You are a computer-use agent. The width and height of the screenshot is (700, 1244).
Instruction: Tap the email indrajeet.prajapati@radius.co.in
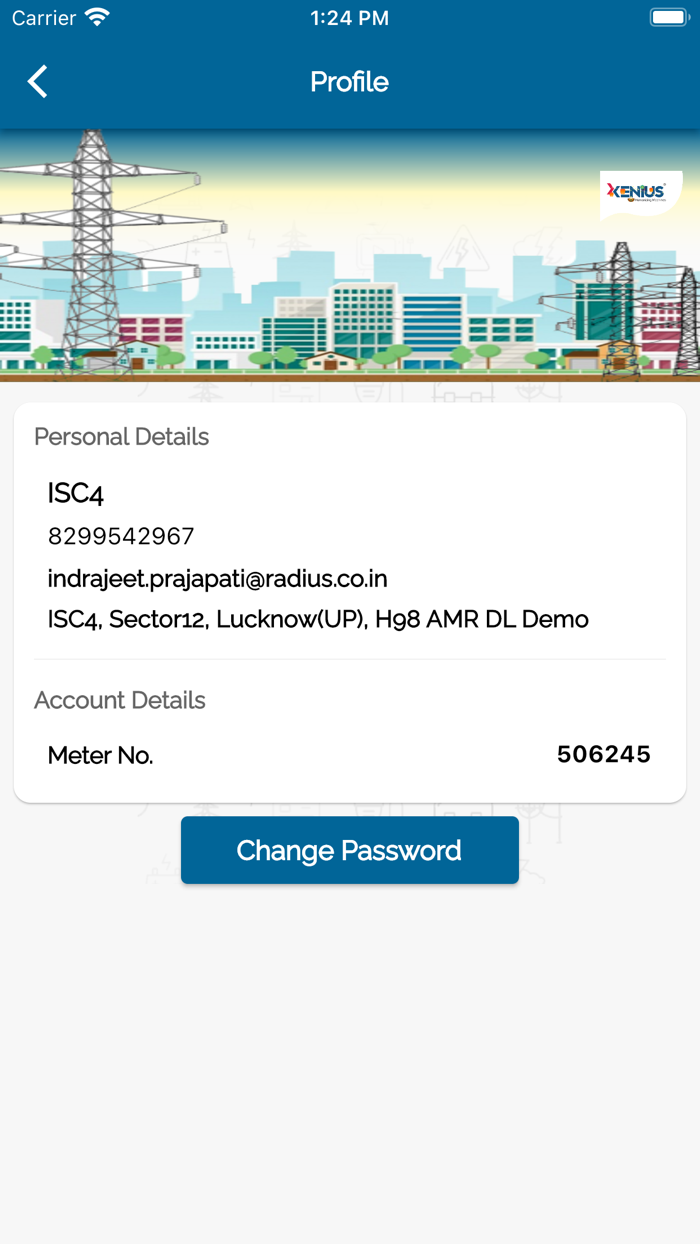tap(217, 578)
